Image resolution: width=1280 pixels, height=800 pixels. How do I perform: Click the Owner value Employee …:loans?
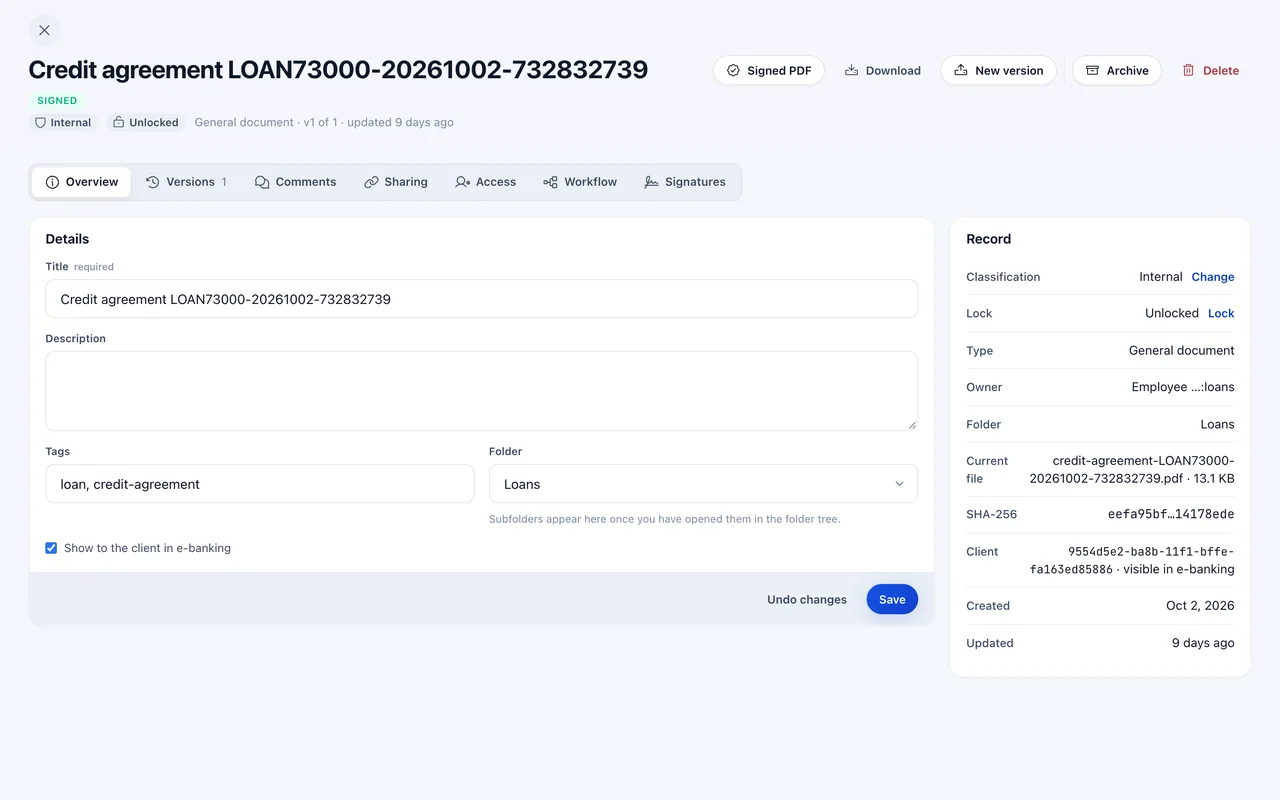pyautogui.click(x=1183, y=387)
